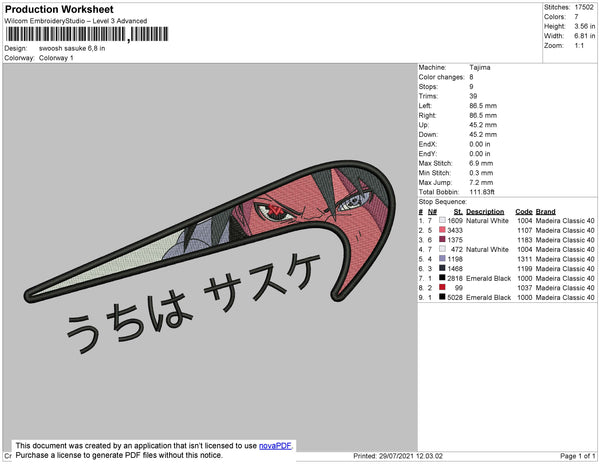This screenshot has height=464, width=600.
Task: Click the 'Brand' column header
Action: pos(545,212)
